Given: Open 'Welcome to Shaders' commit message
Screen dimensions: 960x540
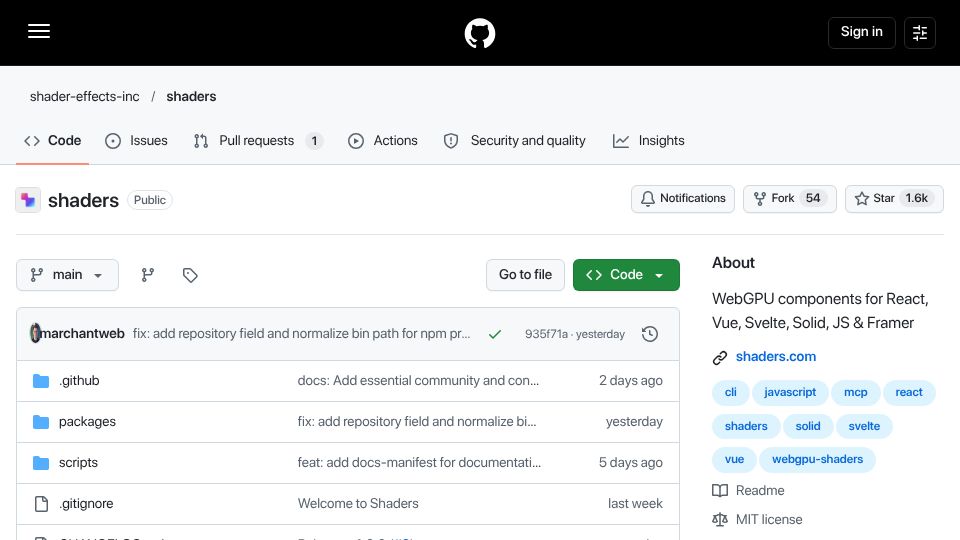Looking at the screenshot, I should coord(358,504).
